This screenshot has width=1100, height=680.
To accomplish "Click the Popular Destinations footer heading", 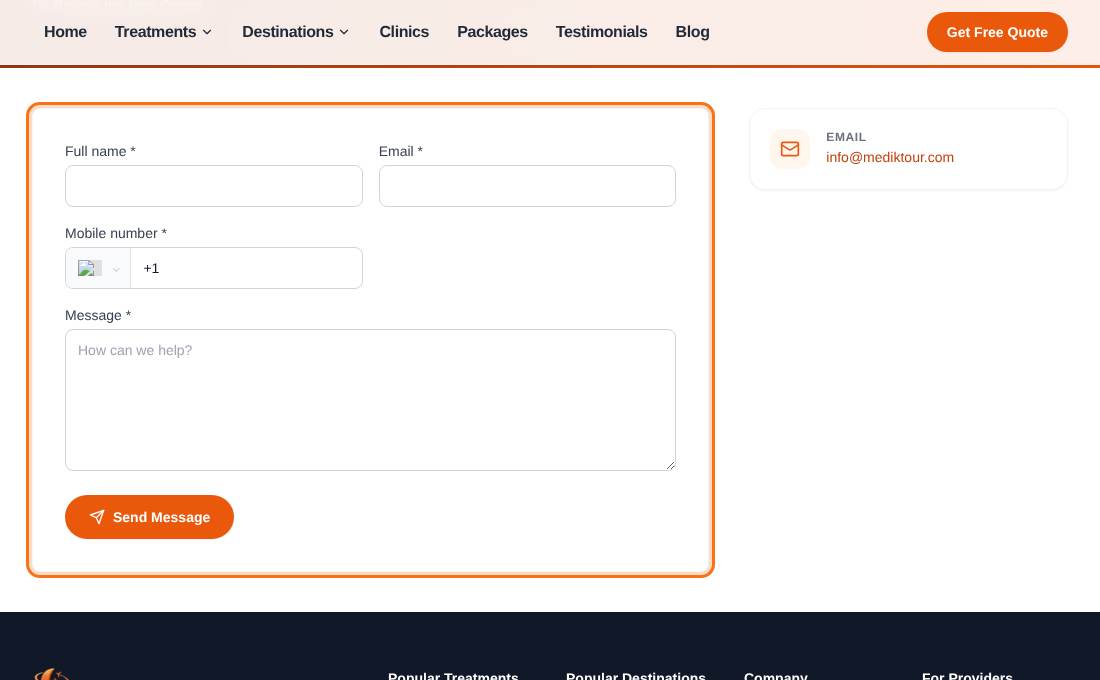I will (636, 676).
